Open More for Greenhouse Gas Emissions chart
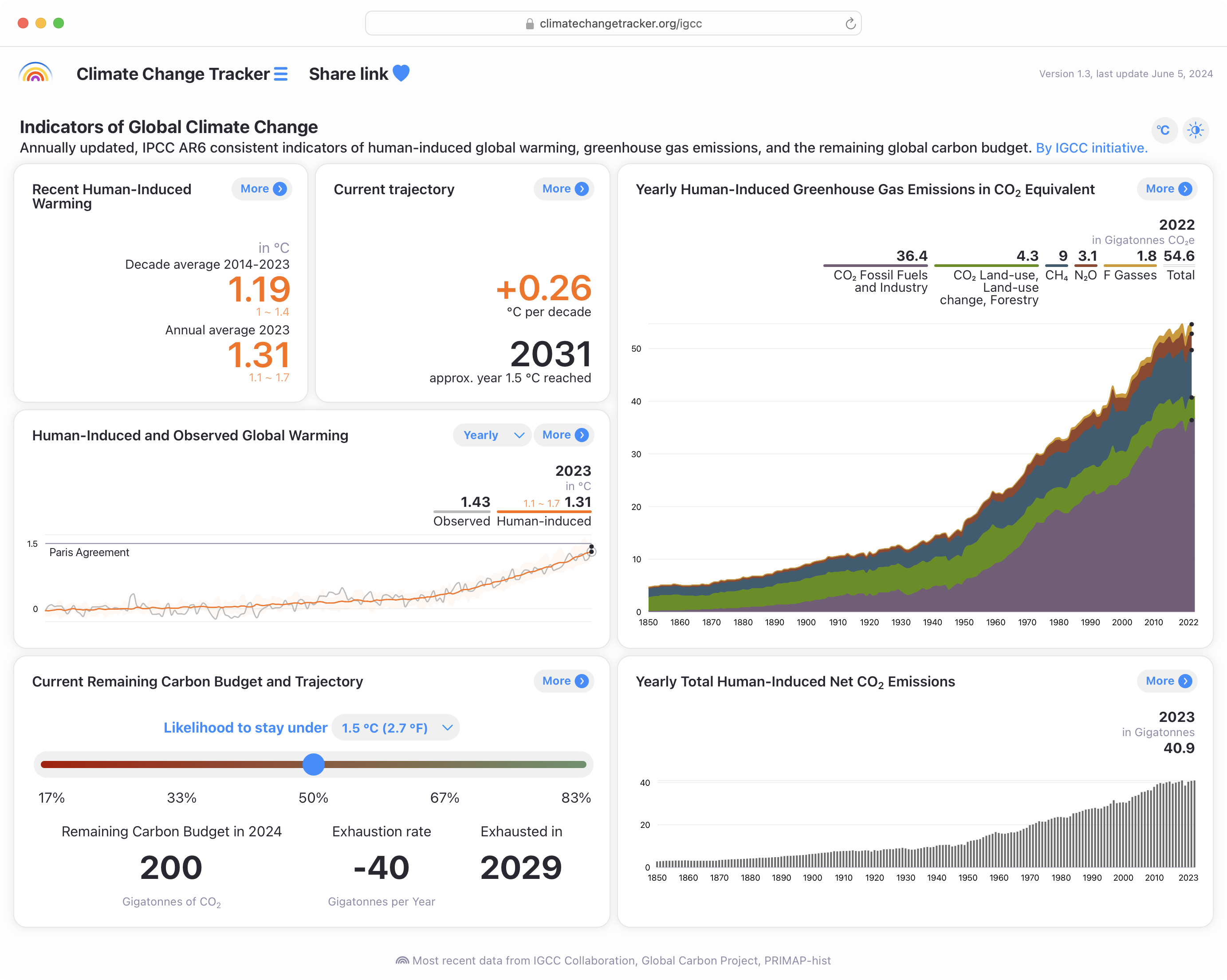The image size is (1227, 980). click(1167, 189)
